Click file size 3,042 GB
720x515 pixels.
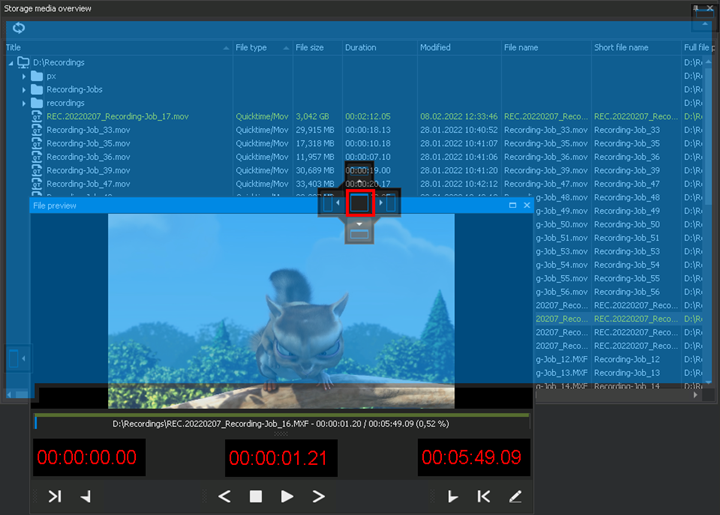click(x=312, y=117)
